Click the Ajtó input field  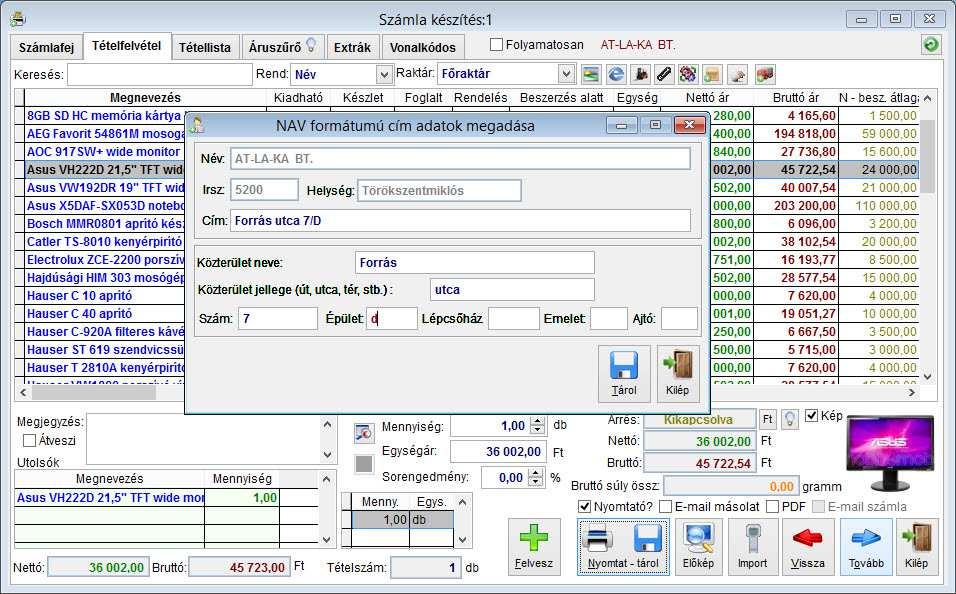point(679,318)
